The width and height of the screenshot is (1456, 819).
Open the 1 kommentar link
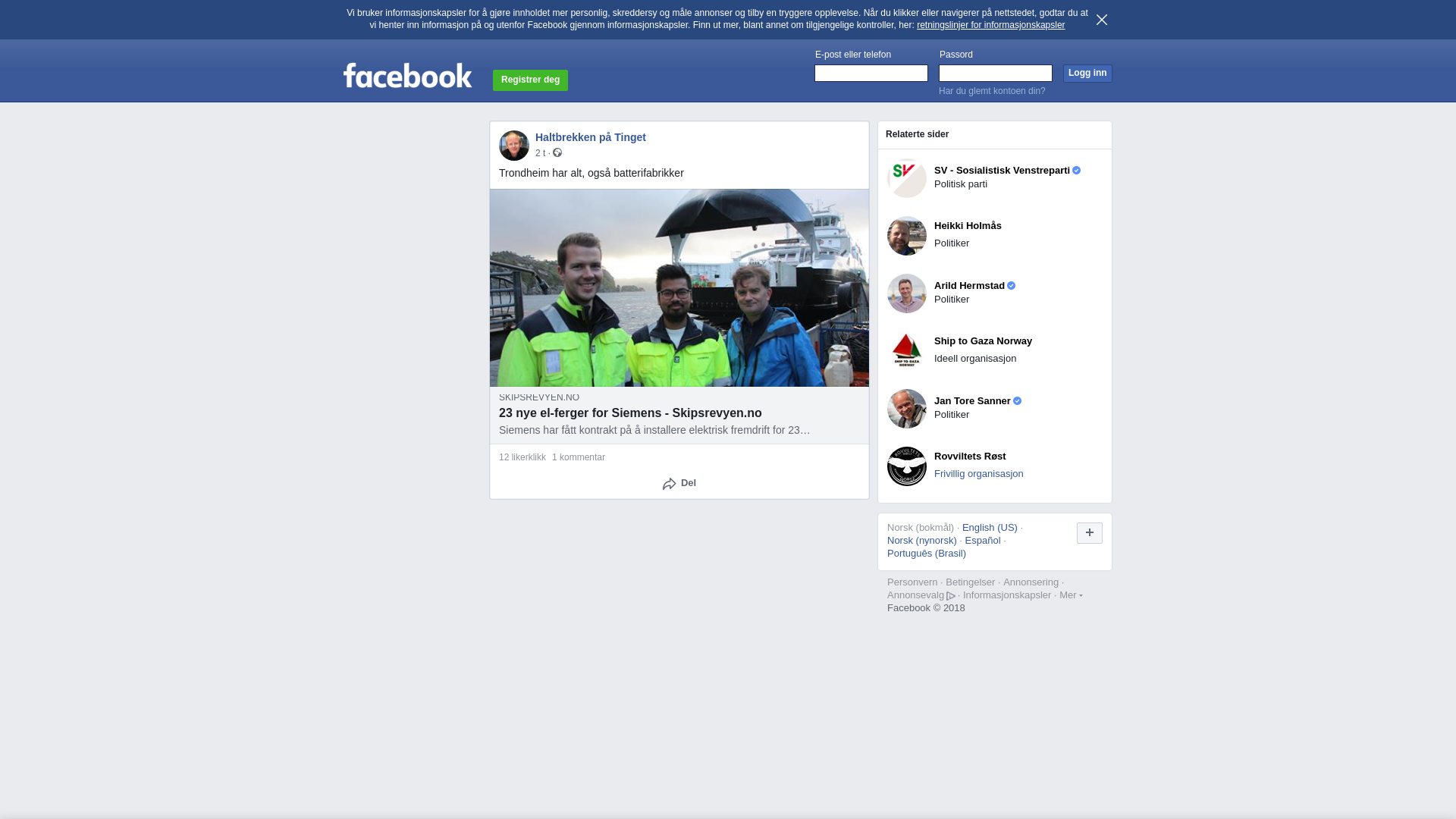tap(579, 457)
